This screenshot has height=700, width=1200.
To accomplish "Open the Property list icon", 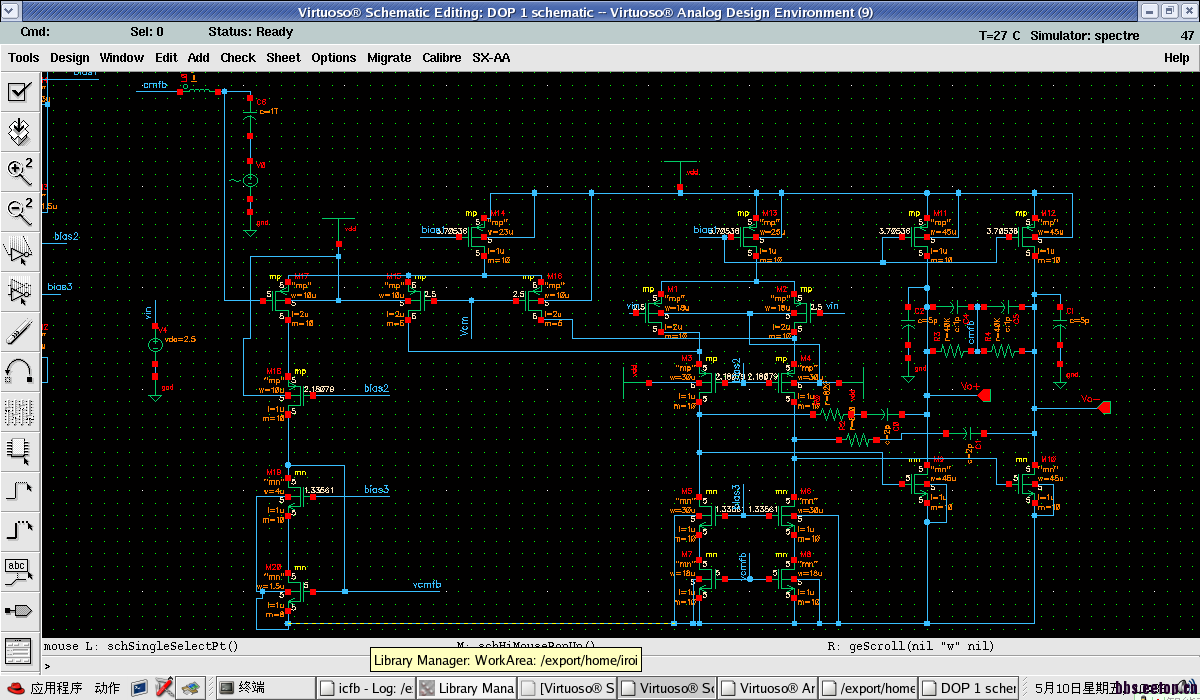I will pos(20,410).
